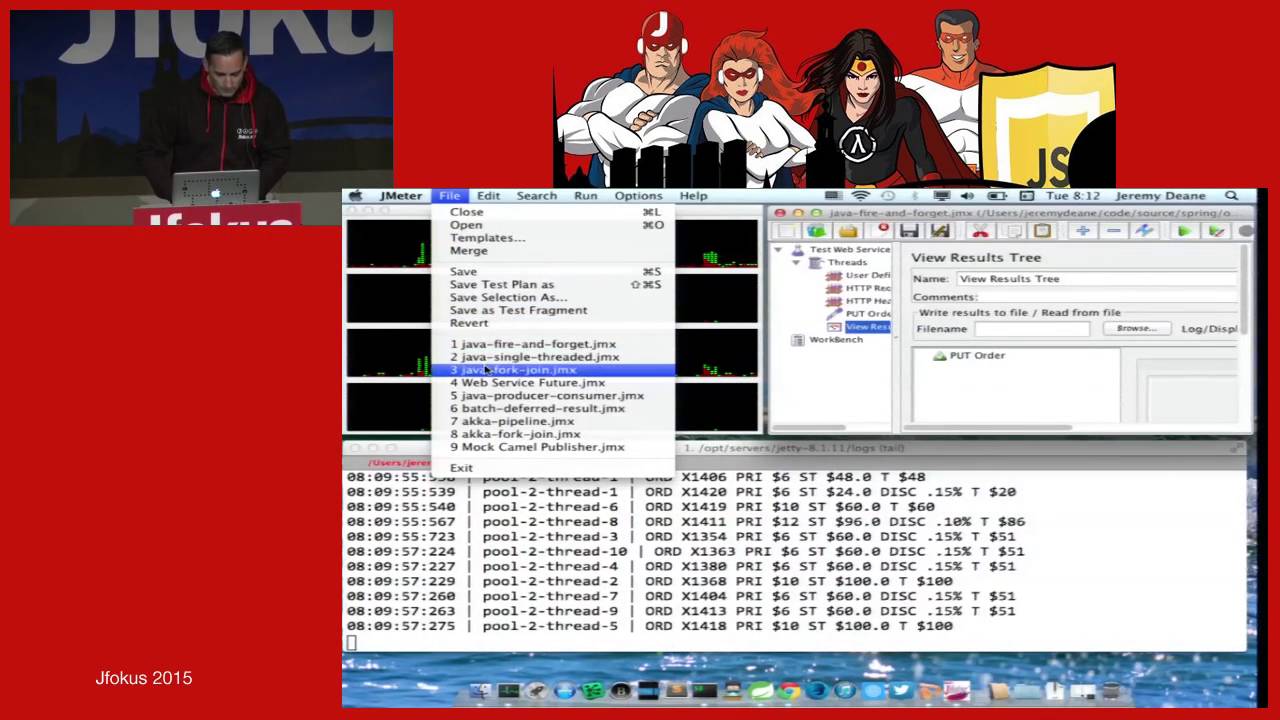1280x720 pixels.
Task: Open Google Chrome from the Dock
Action: [789, 690]
